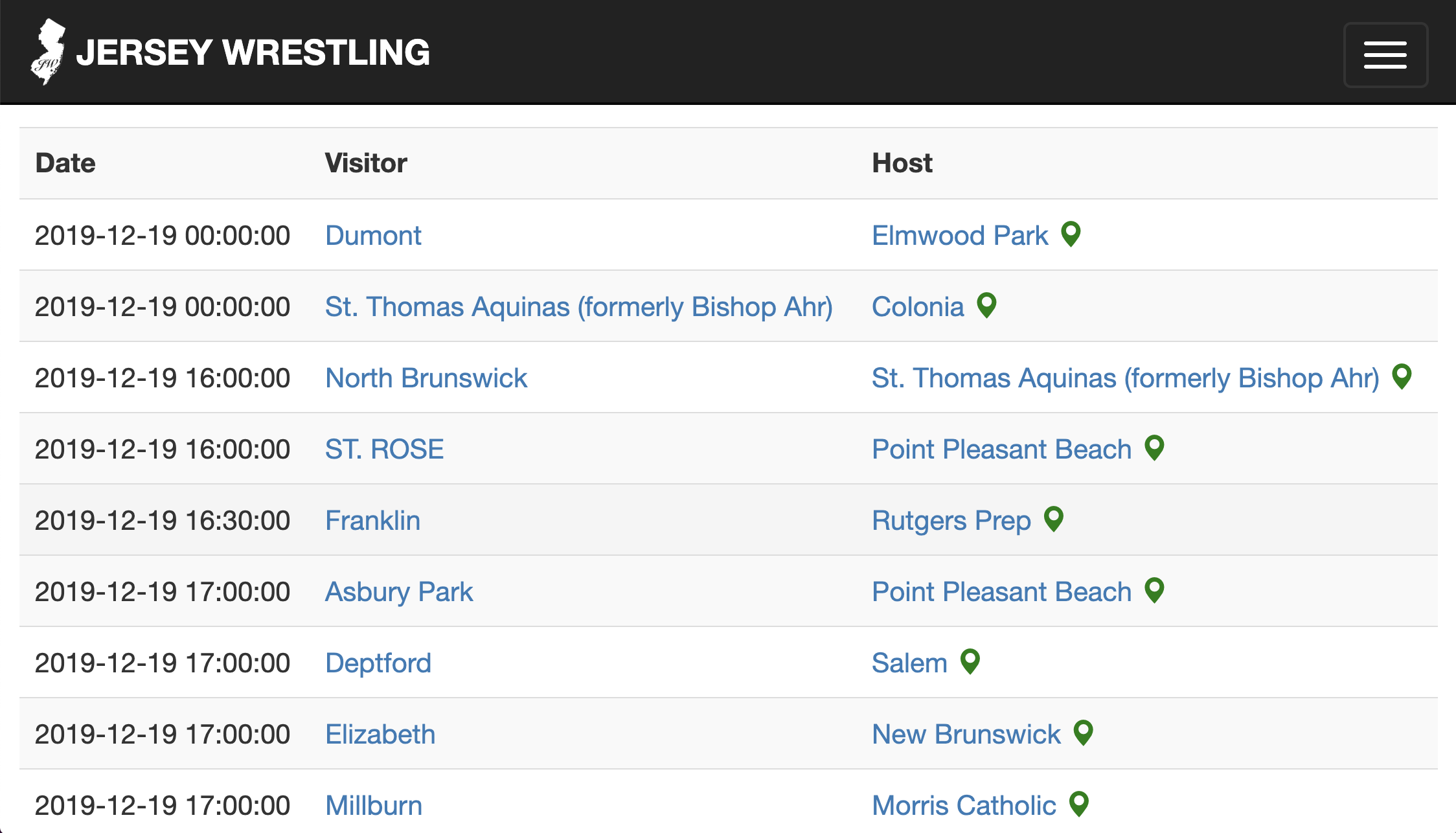Open the Franklin team link
This screenshot has width=1456, height=833.
(373, 520)
